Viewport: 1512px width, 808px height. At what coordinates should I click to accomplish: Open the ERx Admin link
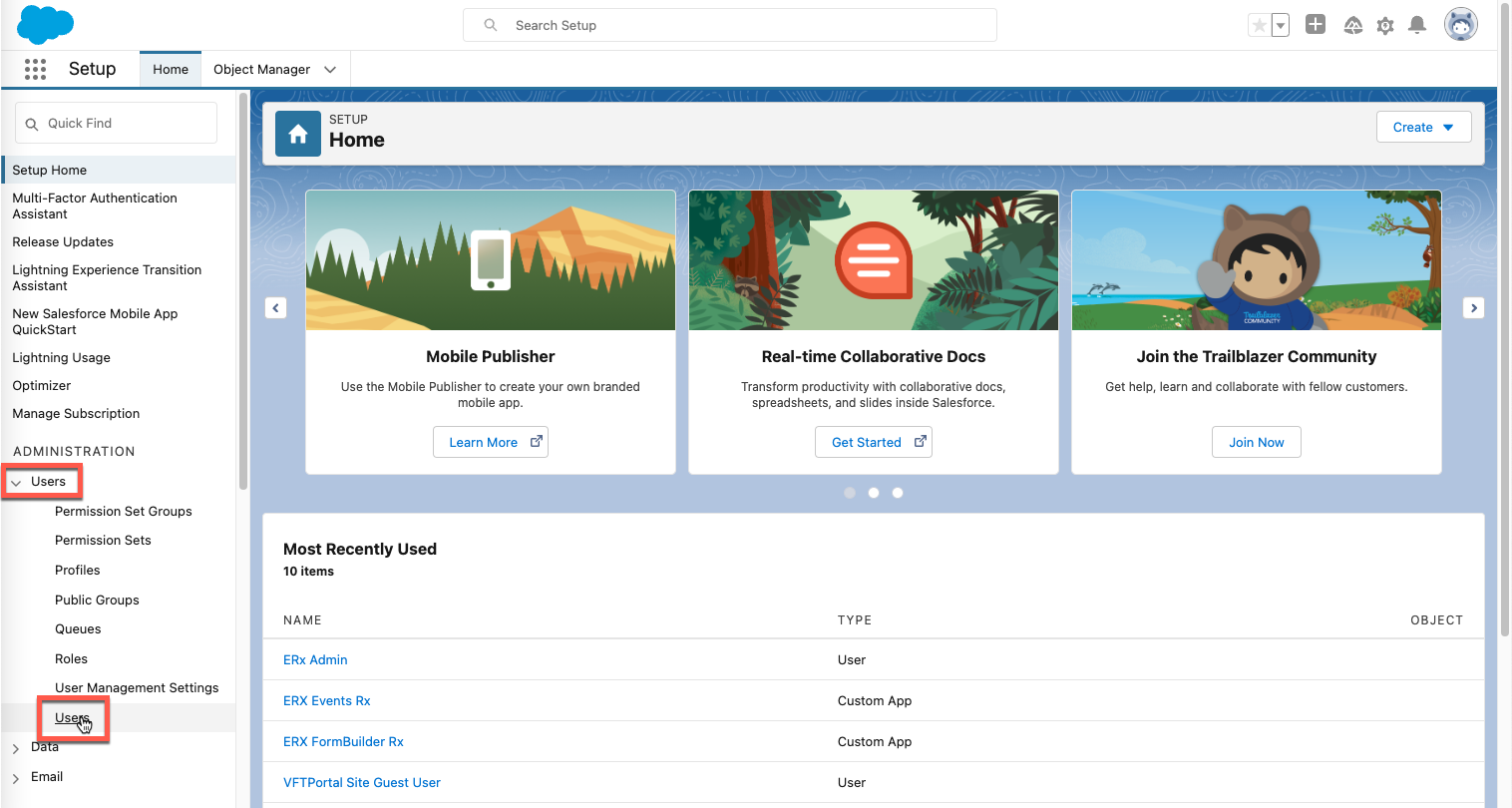[x=315, y=659]
